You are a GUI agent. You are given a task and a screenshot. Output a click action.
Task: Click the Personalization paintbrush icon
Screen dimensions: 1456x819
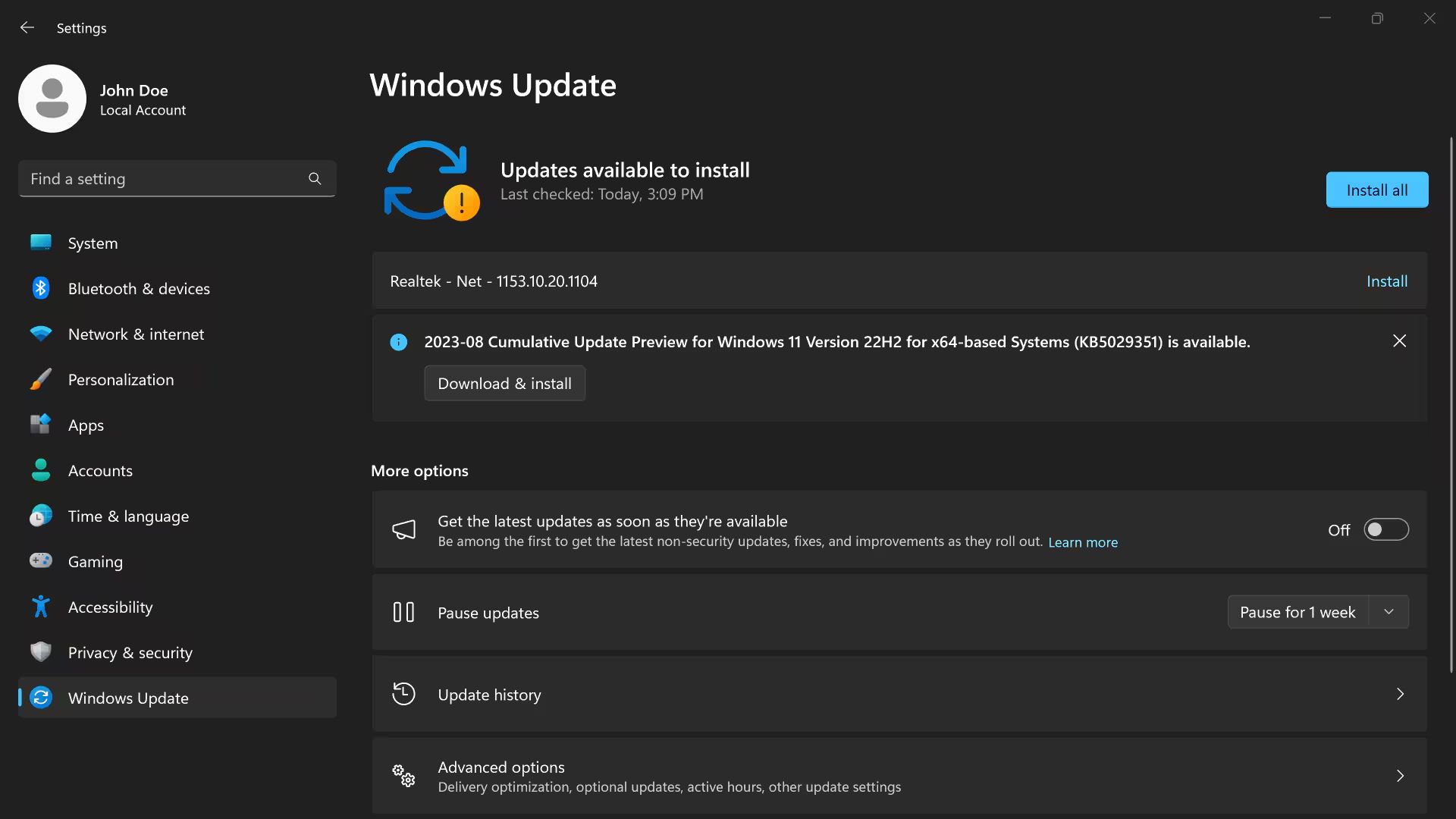39,379
